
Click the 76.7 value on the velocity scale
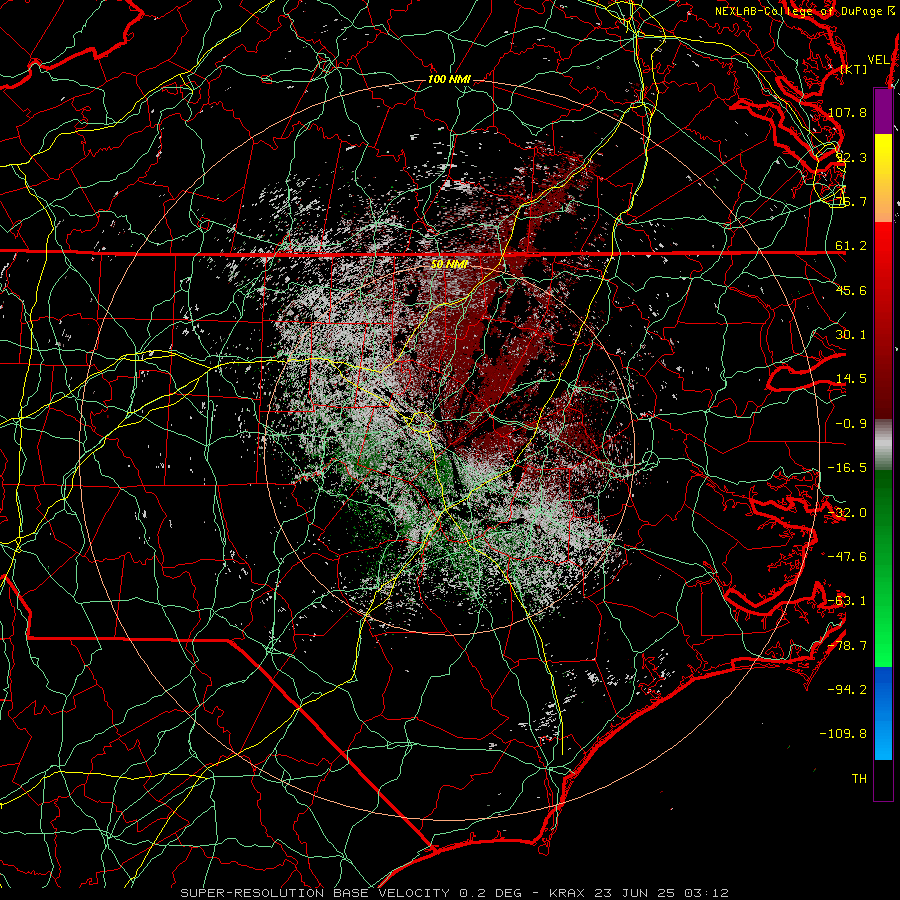[x=851, y=201]
